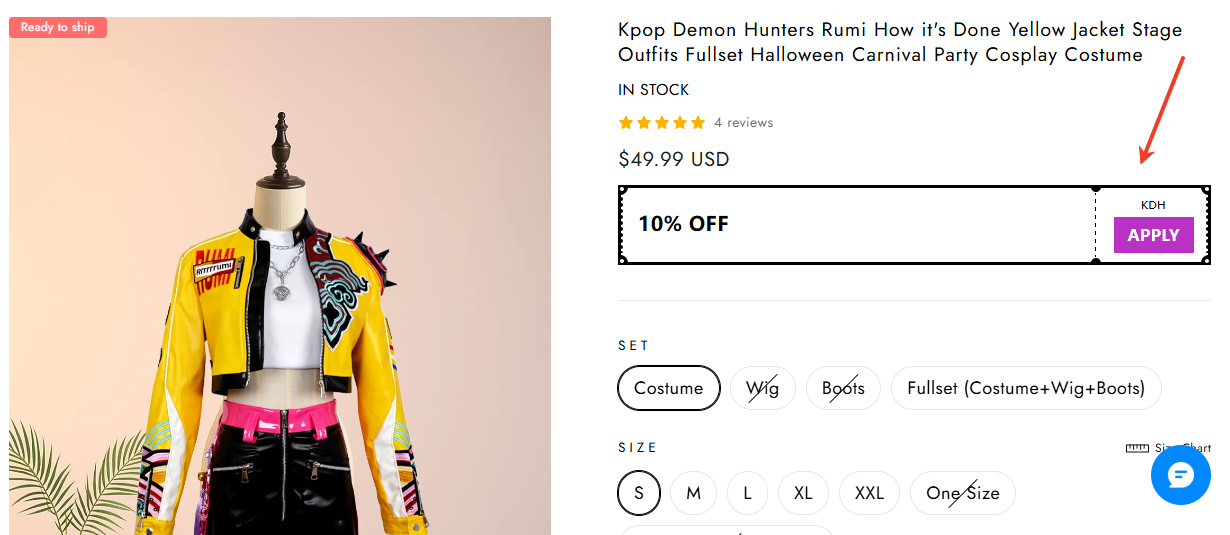The height and width of the screenshot is (535, 1230).
Task: Pick the Boots set option
Action: [x=843, y=388]
